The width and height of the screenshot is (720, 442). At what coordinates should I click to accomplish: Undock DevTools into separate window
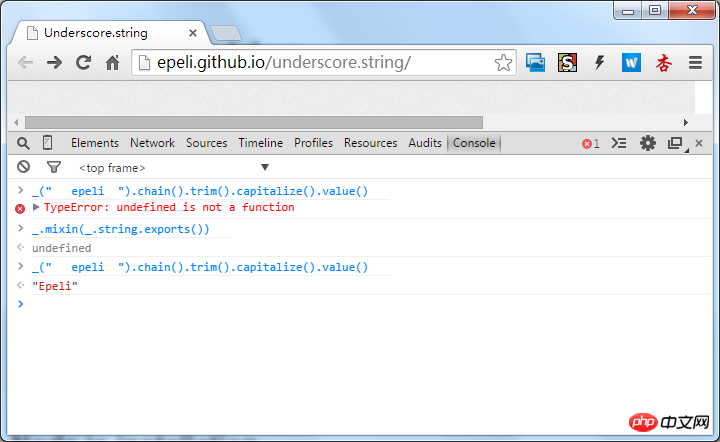(x=675, y=143)
